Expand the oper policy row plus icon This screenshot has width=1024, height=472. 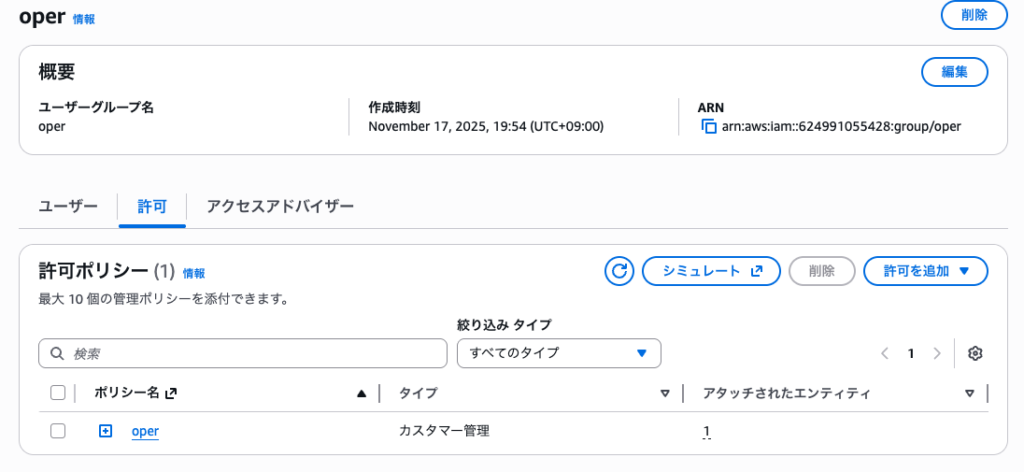105,431
